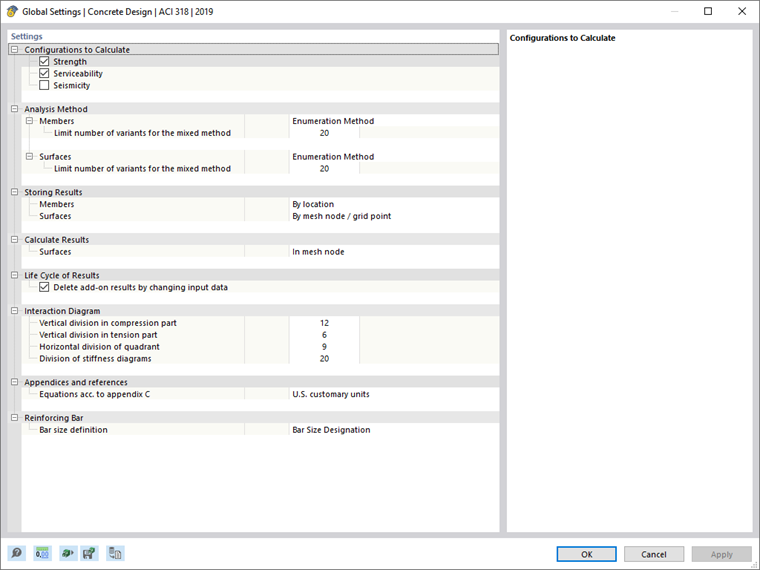Click the copy database to file icon
The width and height of the screenshot is (760, 570).
point(115,553)
